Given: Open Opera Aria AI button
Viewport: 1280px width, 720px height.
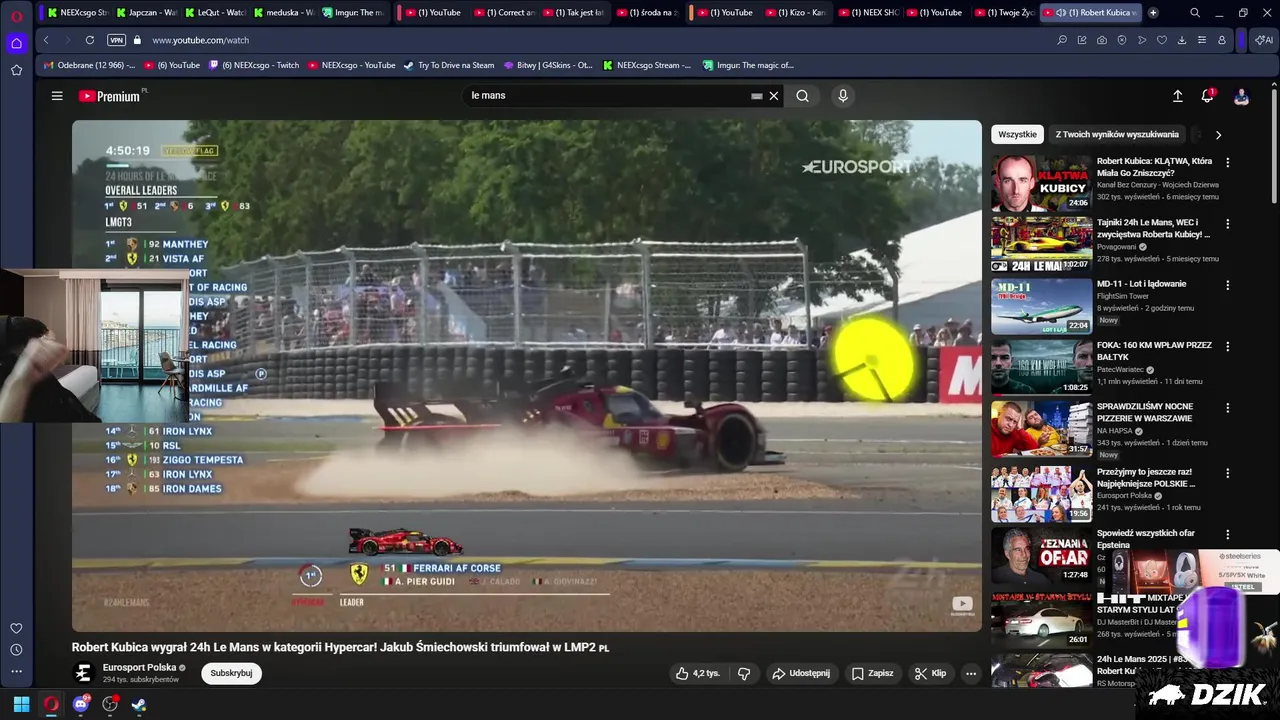Looking at the screenshot, I should coord(1264,40).
